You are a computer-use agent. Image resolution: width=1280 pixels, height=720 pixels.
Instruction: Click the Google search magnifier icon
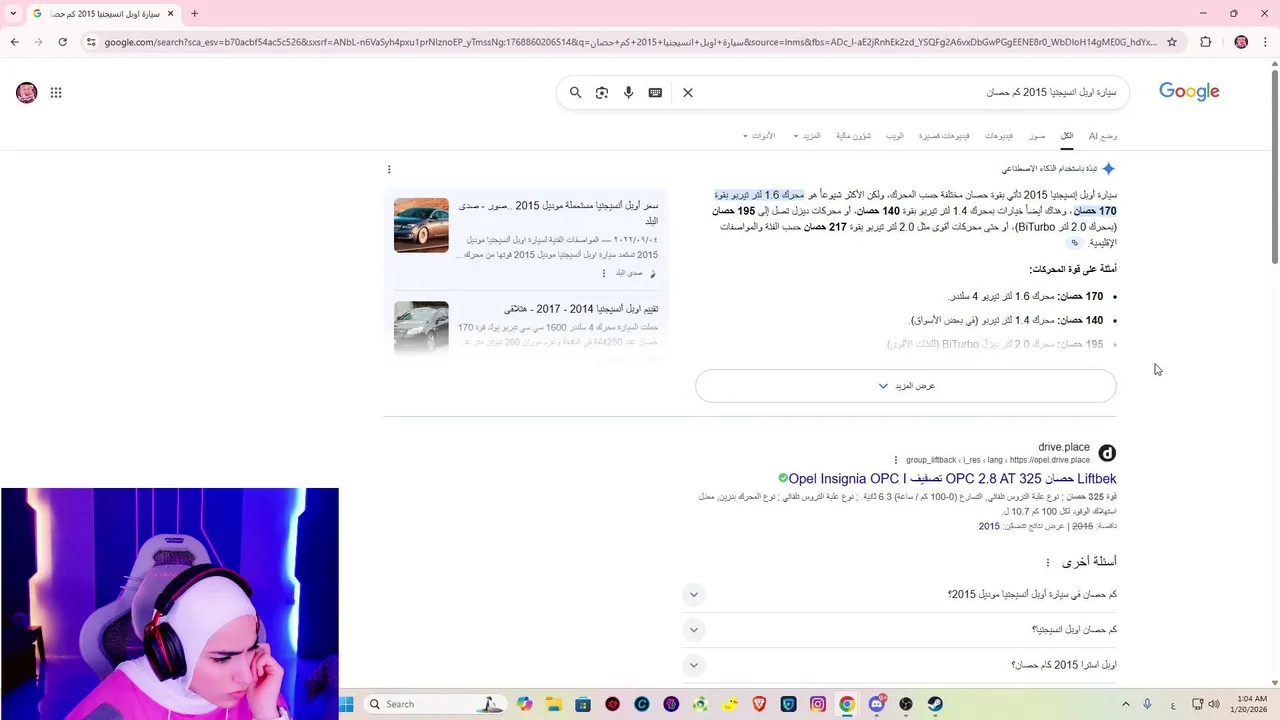tap(575, 92)
